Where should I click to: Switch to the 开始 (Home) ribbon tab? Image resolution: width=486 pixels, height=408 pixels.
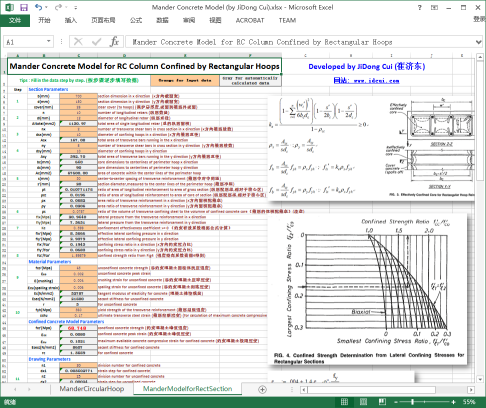[x=44, y=20]
